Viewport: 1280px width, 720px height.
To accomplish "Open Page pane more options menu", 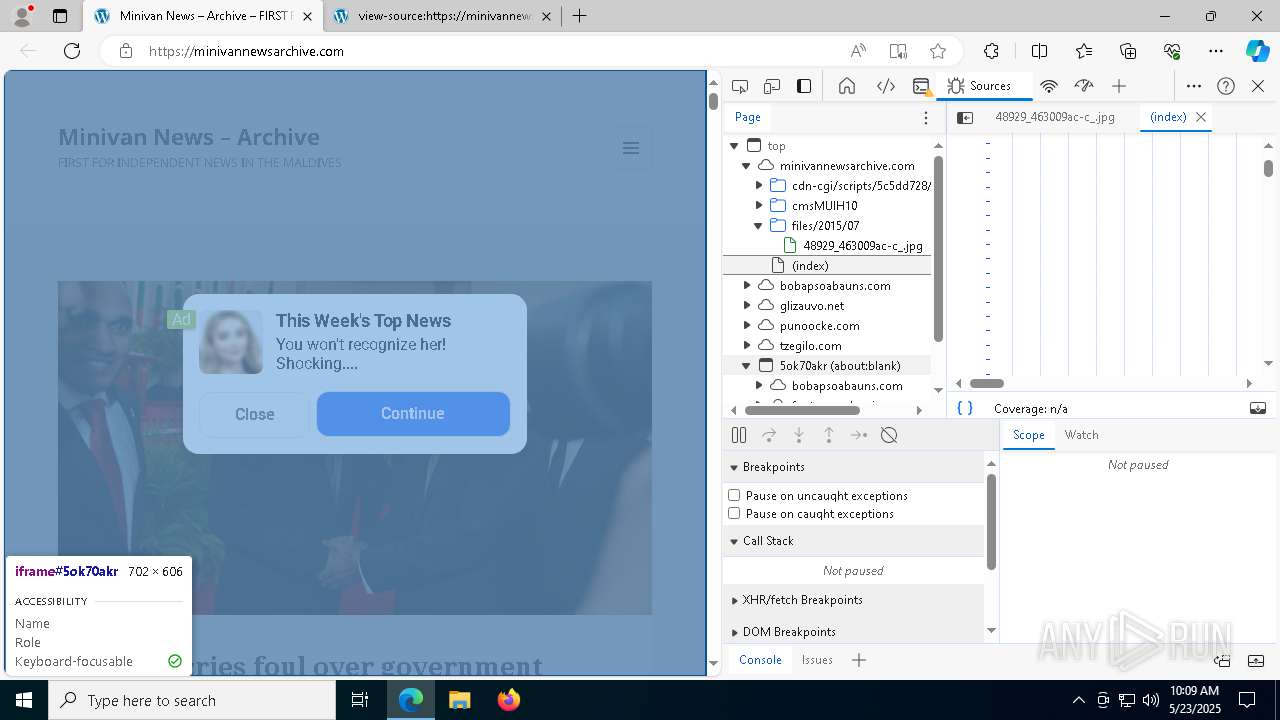I will coord(926,118).
